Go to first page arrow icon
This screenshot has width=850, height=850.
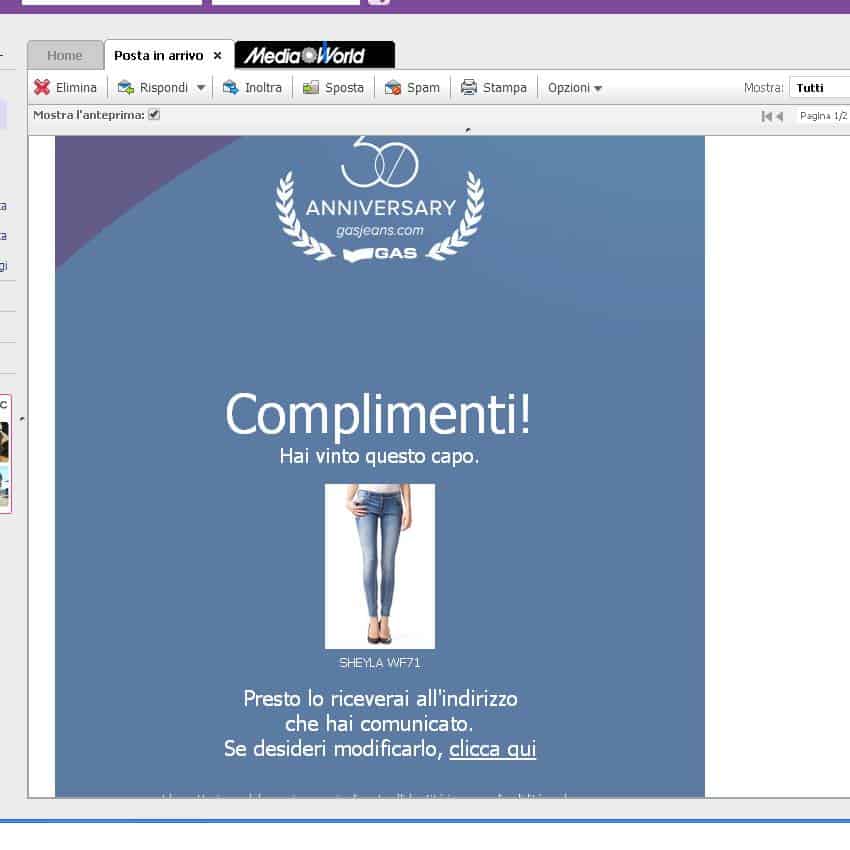click(x=766, y=117)
